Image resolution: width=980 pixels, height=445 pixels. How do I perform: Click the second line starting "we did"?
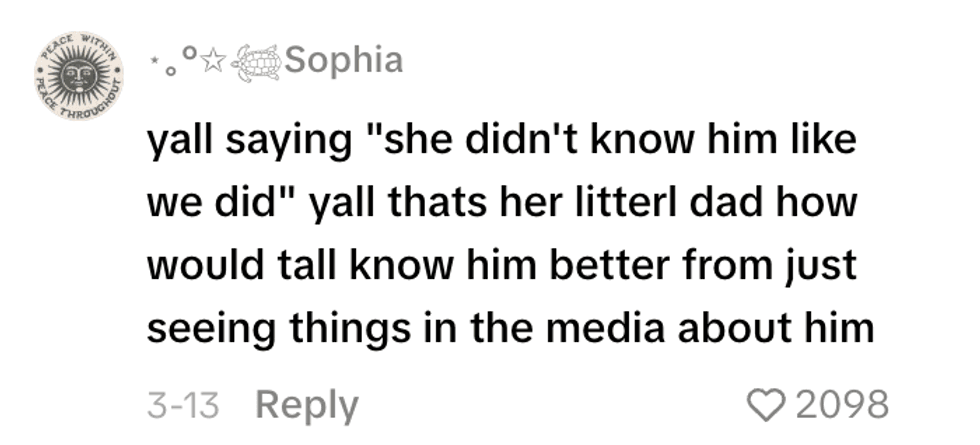[502, 205]
